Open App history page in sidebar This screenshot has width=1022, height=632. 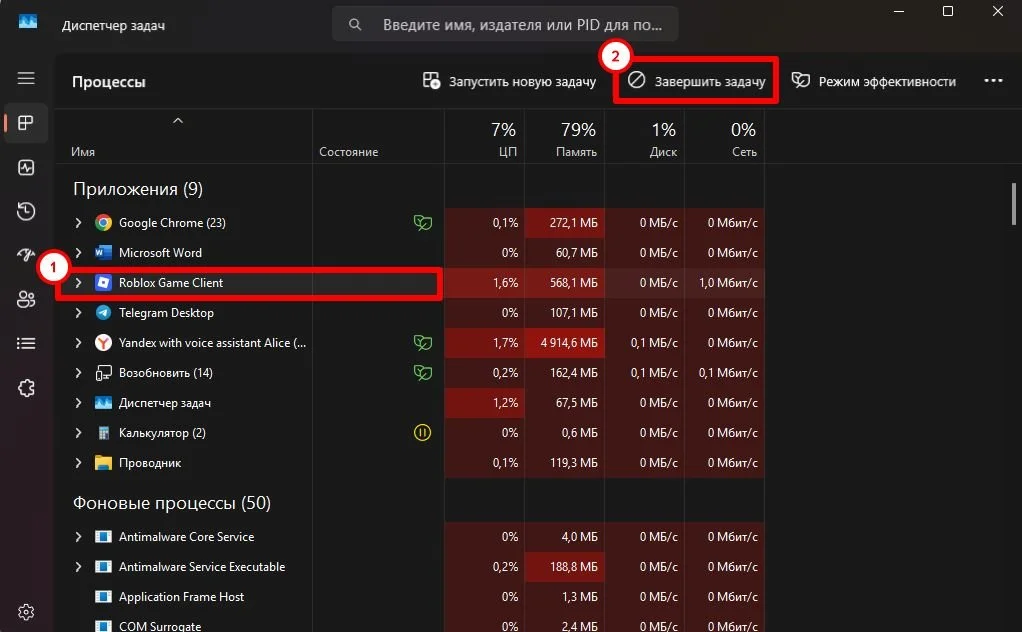tap(26, 211)
